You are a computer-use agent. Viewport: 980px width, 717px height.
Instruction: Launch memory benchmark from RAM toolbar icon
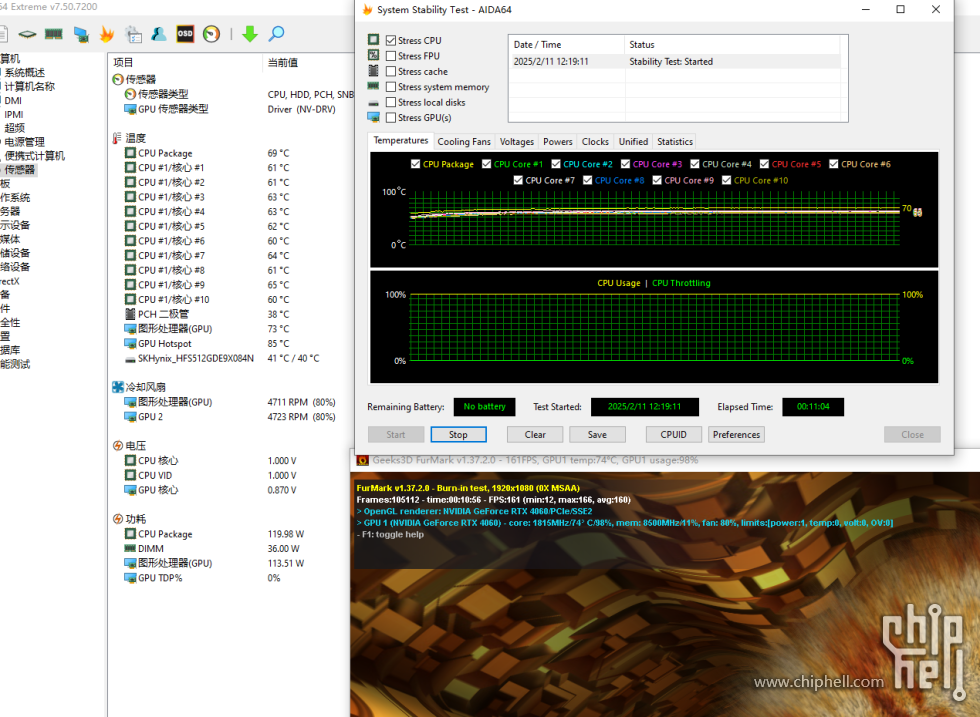click(54, 34)
